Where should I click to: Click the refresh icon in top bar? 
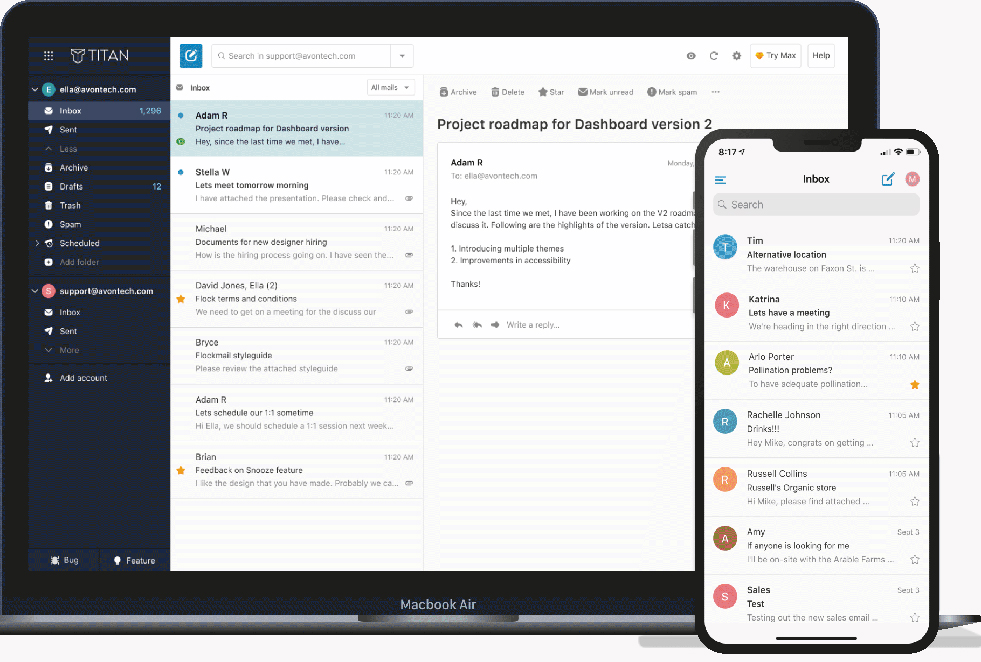pos(714,56)
